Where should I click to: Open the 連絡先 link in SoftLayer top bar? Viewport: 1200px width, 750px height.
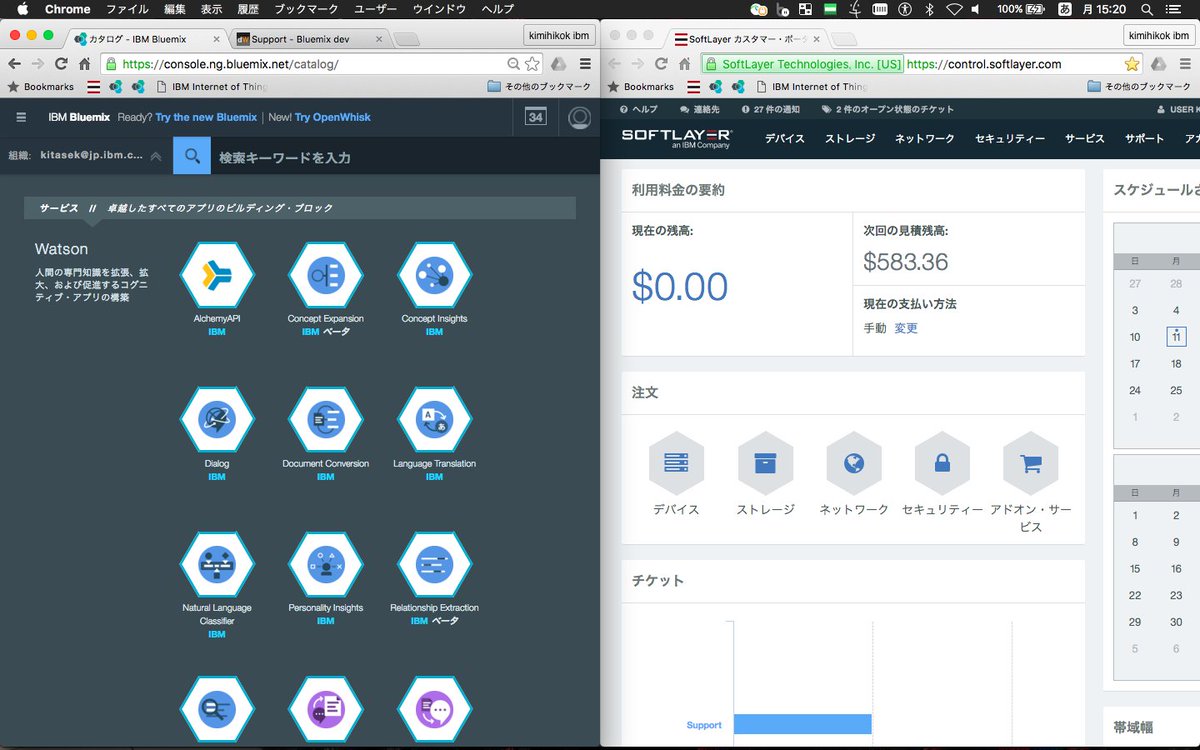[x=698, y=109]
